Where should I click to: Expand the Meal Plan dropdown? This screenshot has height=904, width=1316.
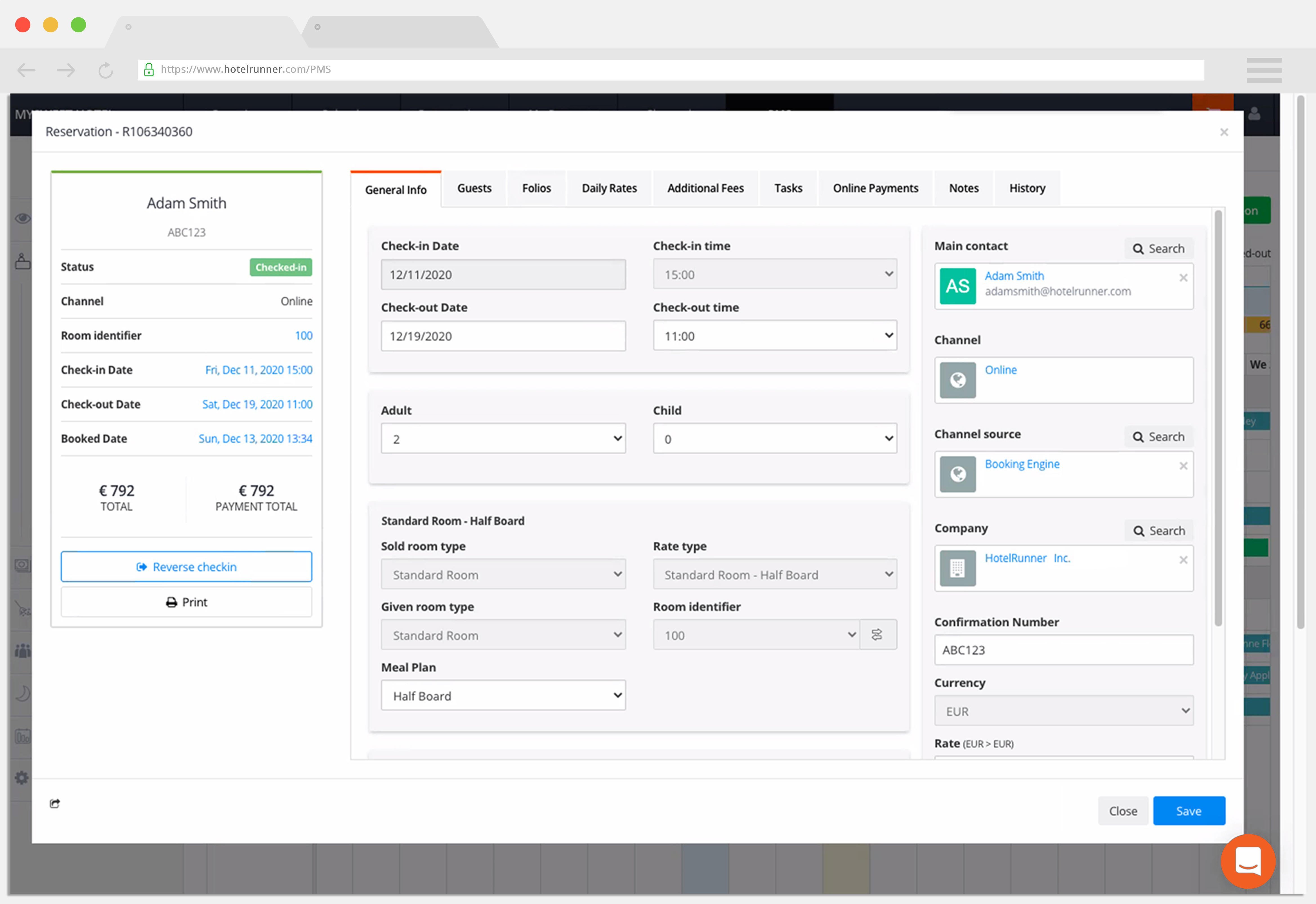[x=503, y=696]
